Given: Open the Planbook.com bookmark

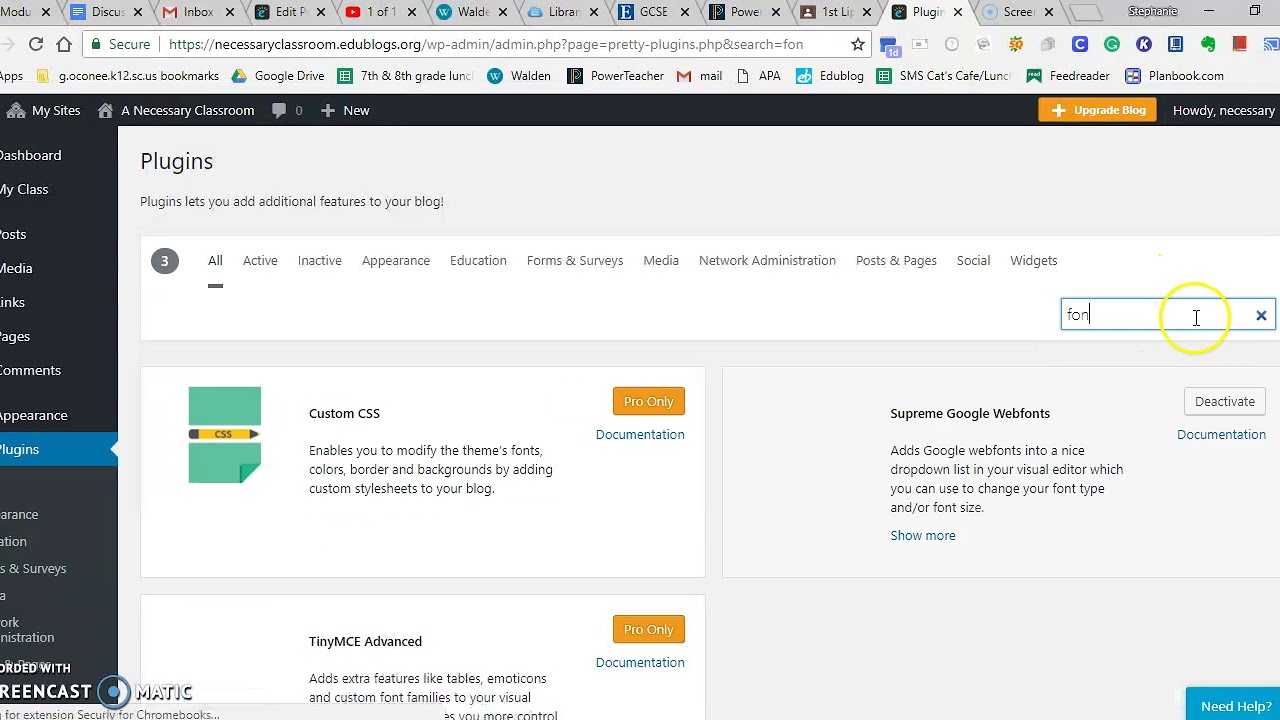Looking at the screenshot, I should (1174, 76).
